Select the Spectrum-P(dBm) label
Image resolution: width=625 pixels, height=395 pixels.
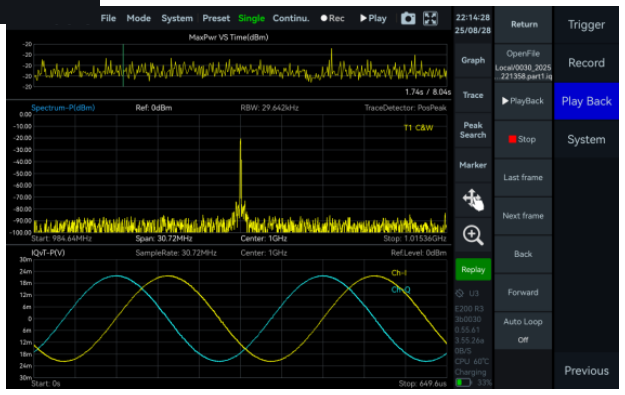63,108
